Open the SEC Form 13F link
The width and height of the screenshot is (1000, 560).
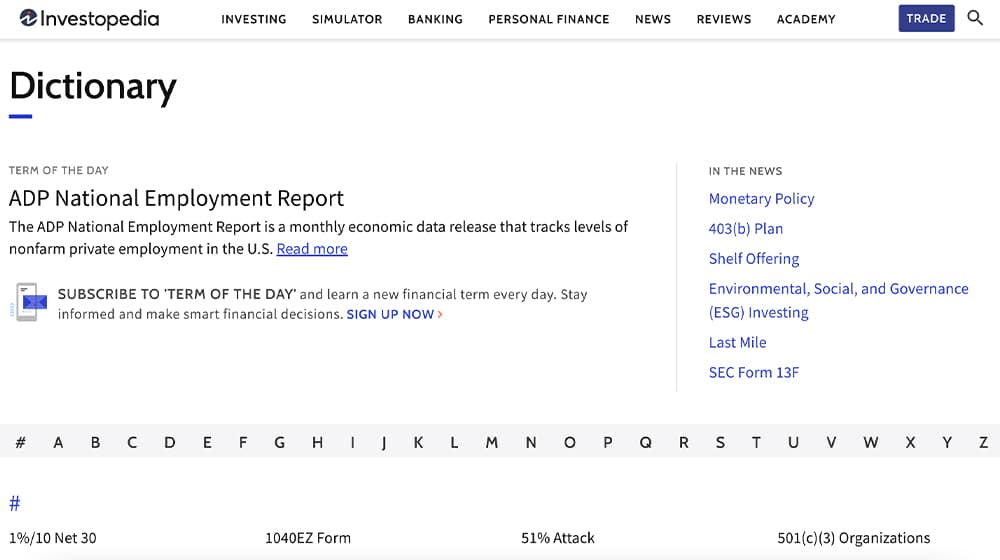pyautogui.click(x=754, y=372)
